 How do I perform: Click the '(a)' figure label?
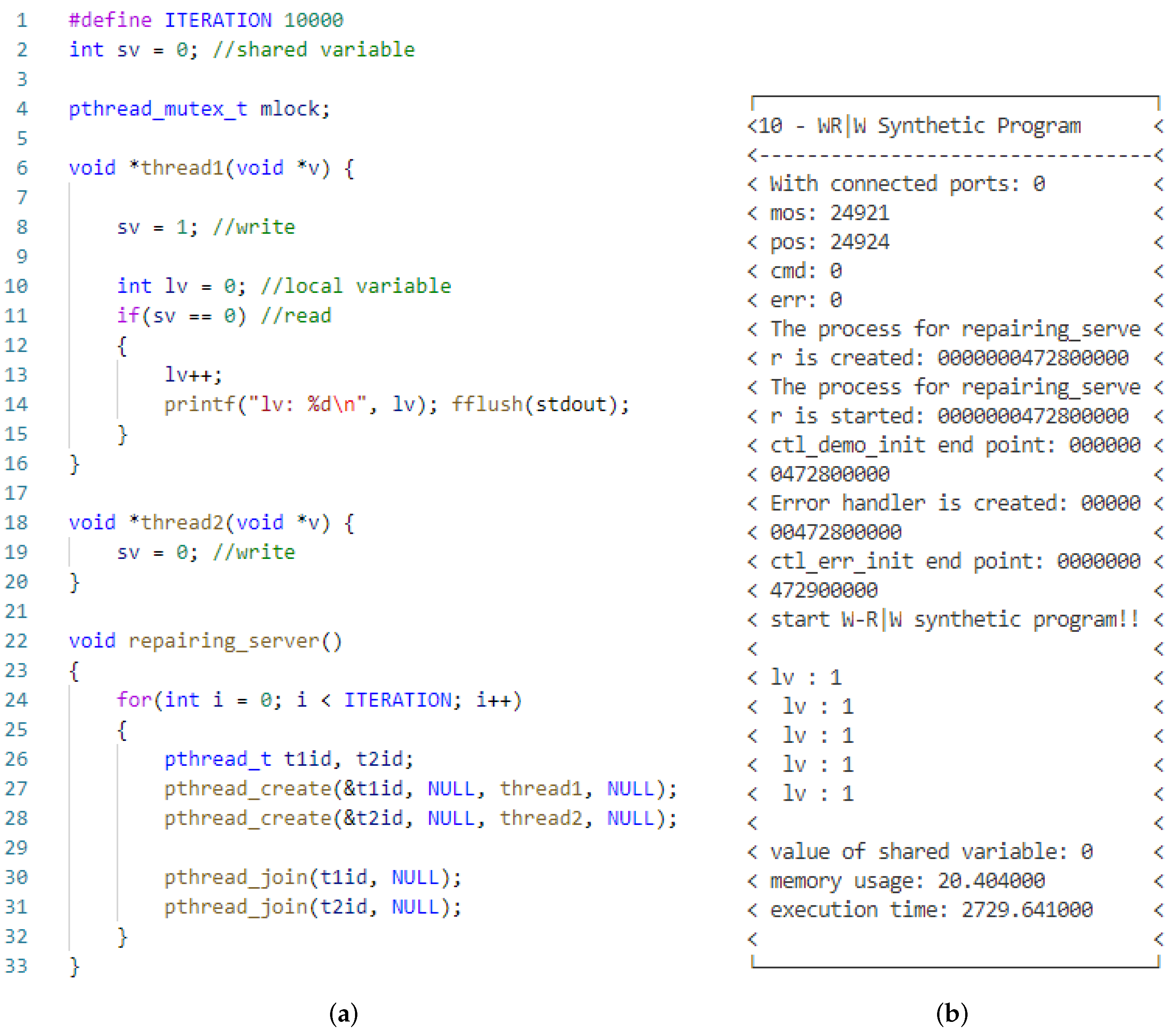(344, 1014)
